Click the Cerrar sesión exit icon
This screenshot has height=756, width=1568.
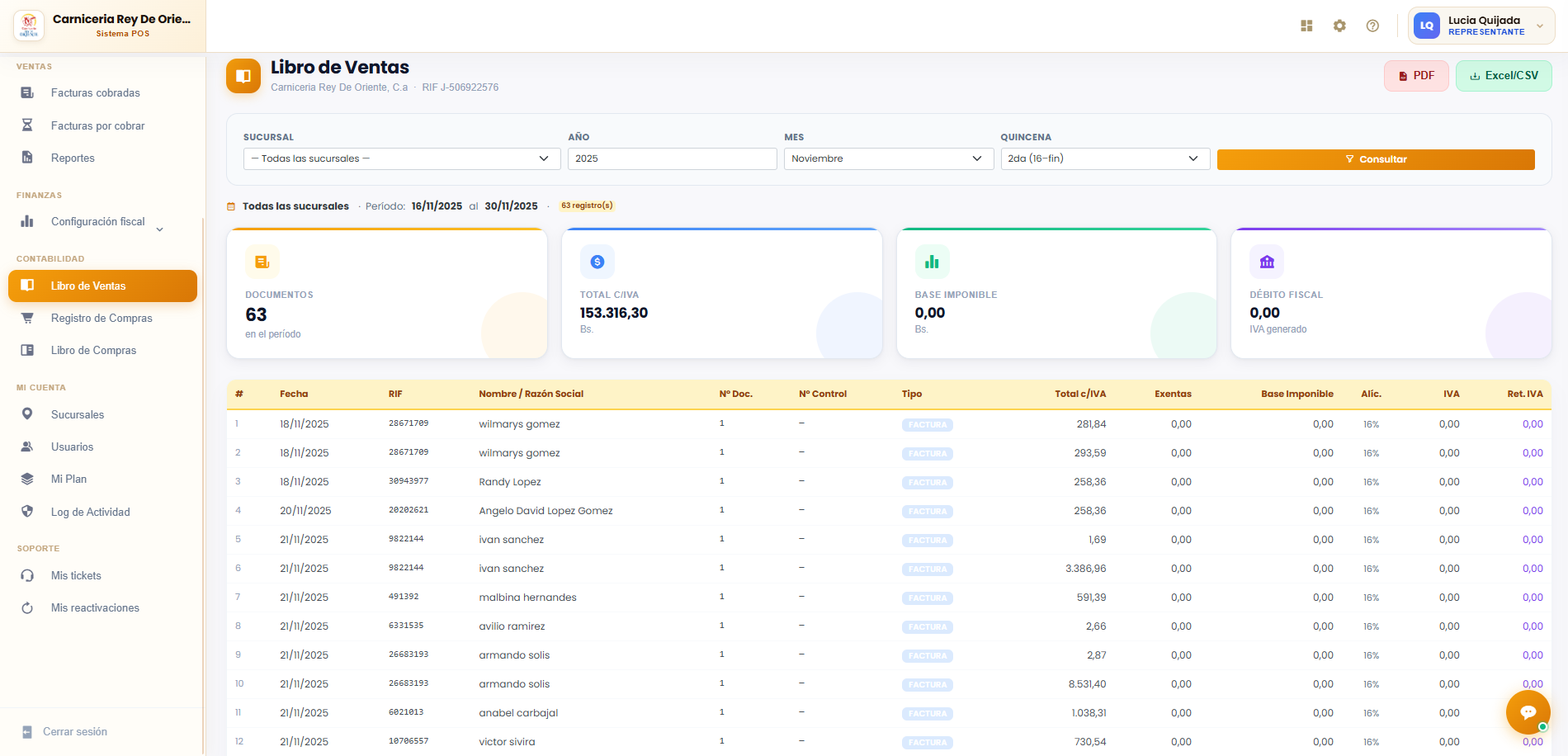27,732
